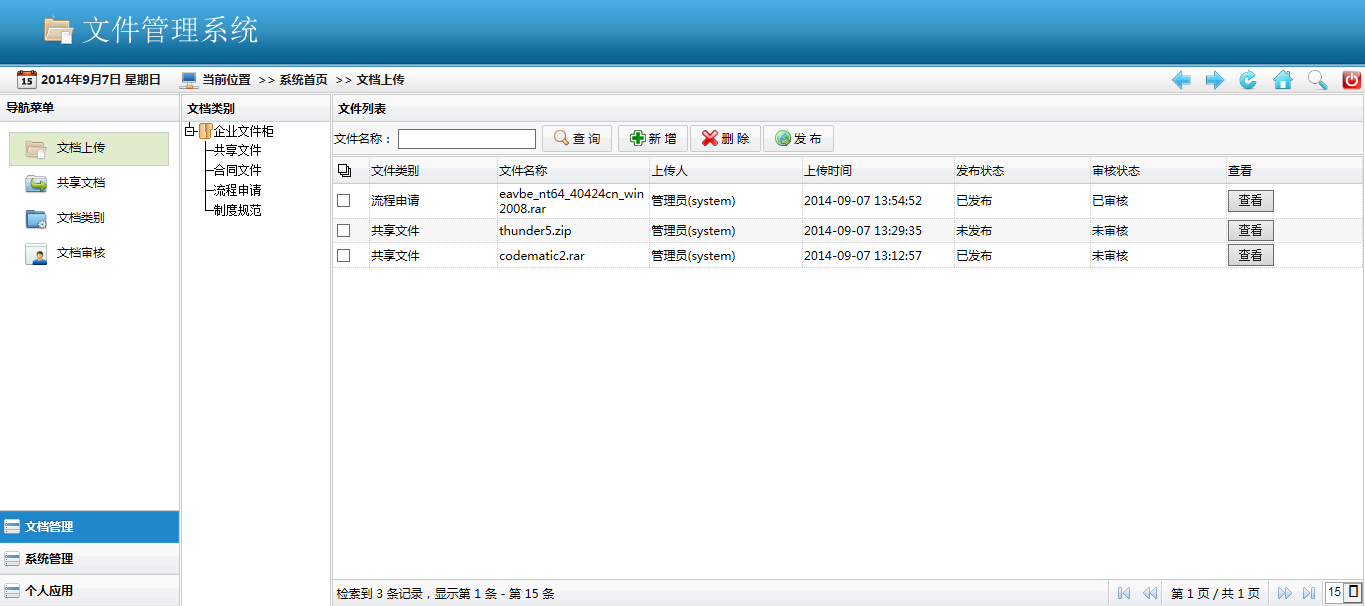Click the red power logout icon

point(1349,79)
